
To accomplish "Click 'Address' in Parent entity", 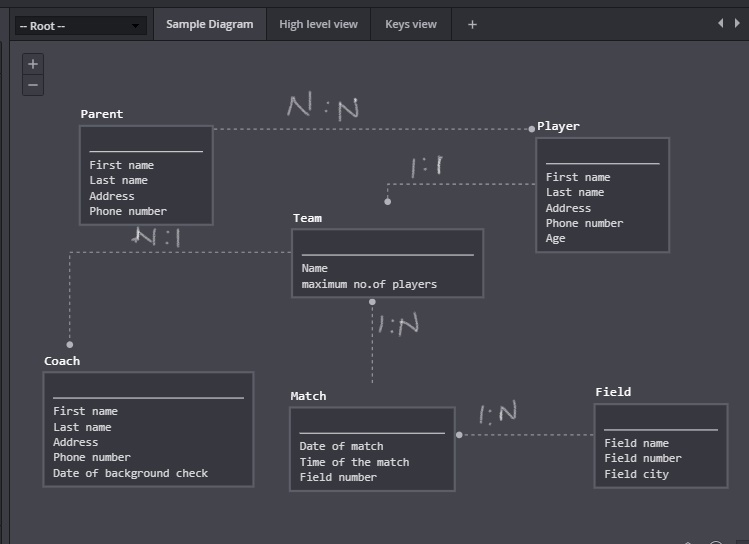I will (x=112, y=196).
